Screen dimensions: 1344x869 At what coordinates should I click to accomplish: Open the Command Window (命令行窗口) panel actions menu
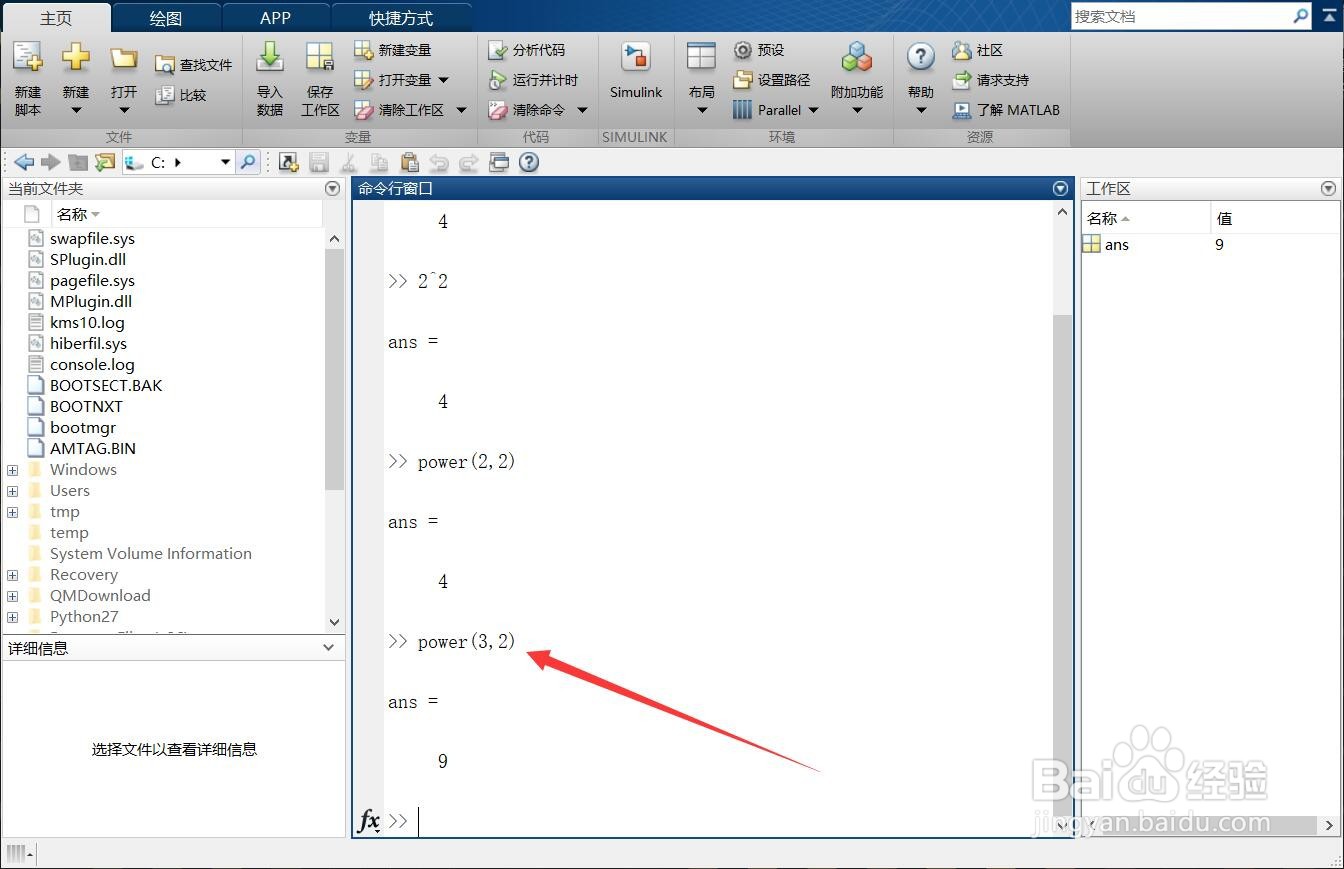click(x=1061, y=188)
